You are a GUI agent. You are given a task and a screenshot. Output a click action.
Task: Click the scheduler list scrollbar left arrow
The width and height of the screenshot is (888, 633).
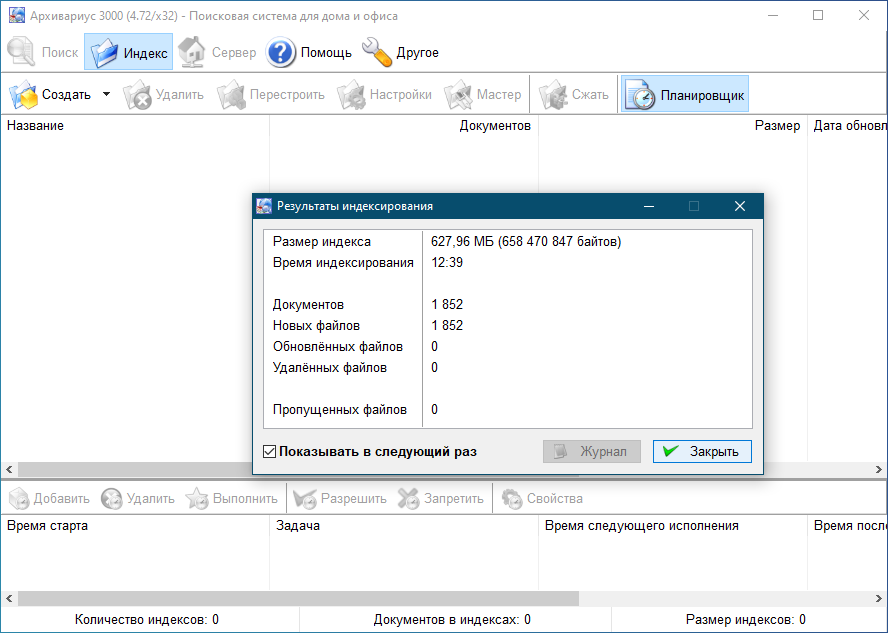9,598
